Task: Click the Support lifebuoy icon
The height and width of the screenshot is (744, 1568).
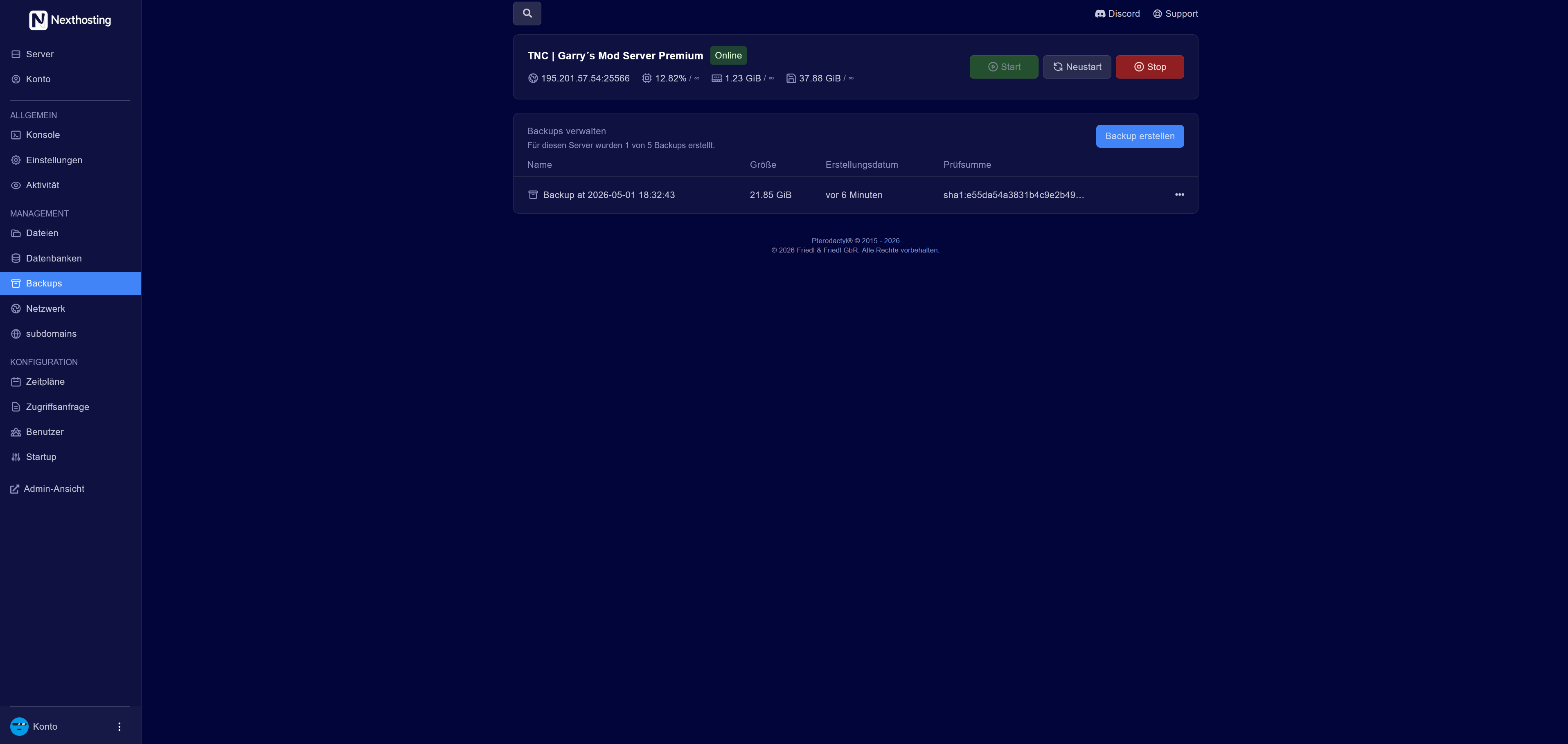Action: (1157, 14)
